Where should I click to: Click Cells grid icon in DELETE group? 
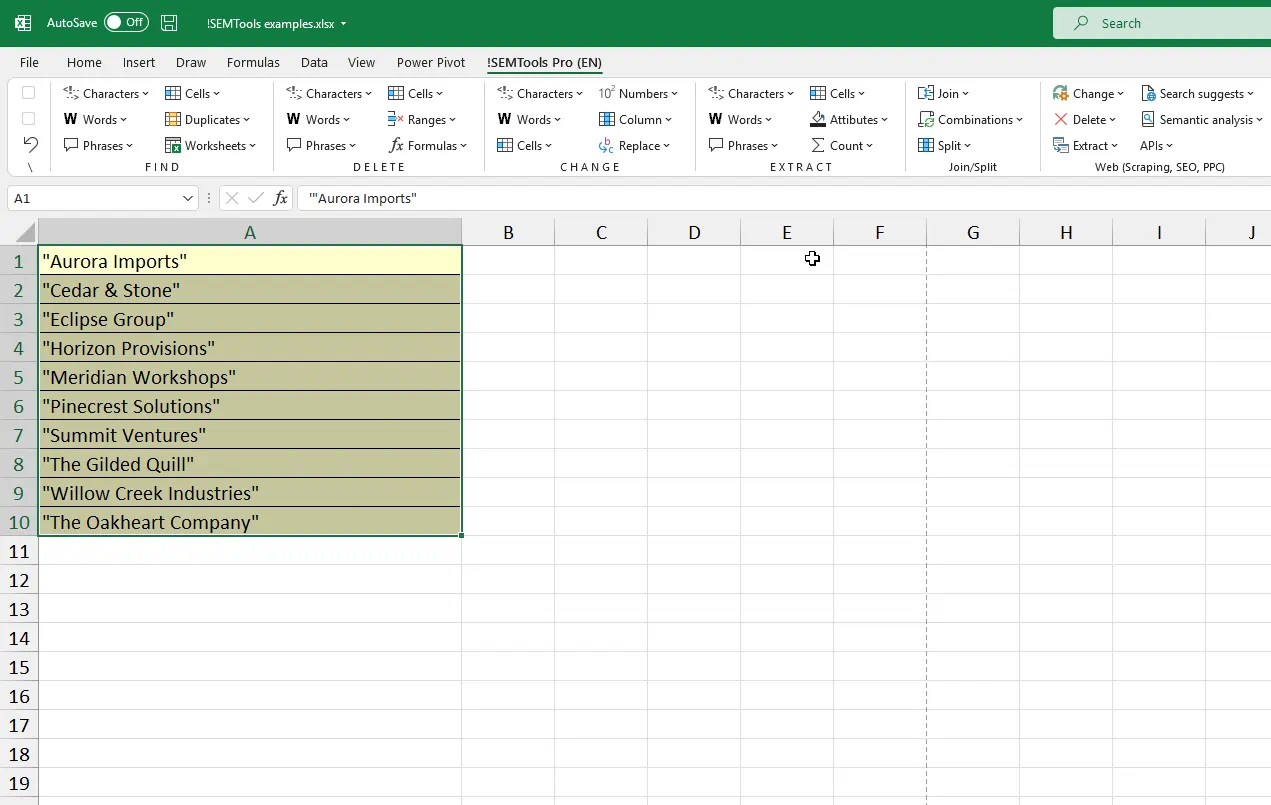[x=396, y=93]
